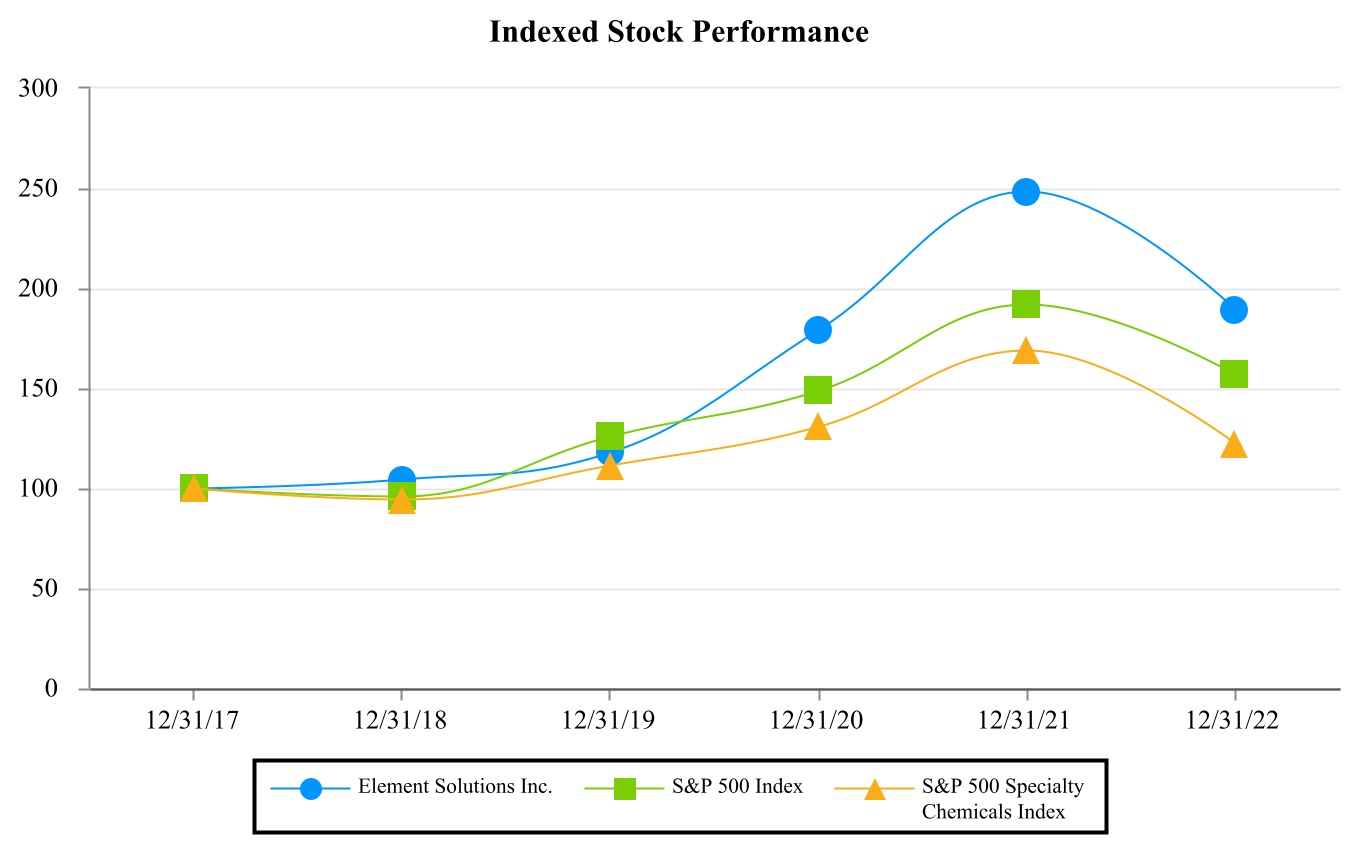
Task: Click S&P 500 green square at 12/31/22
Action: (x=1233, y=374)
